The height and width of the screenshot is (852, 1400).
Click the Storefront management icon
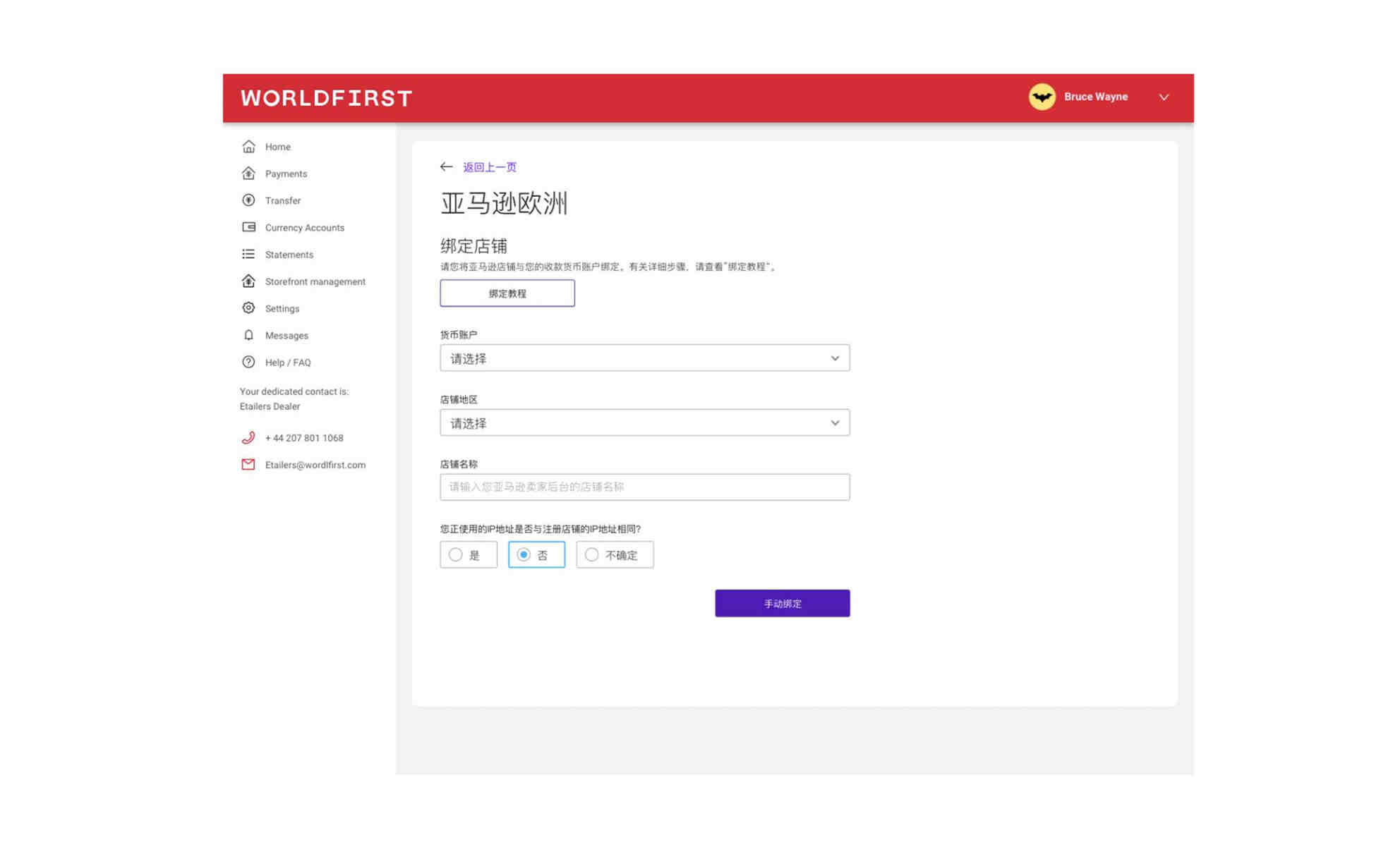[248, 281]
